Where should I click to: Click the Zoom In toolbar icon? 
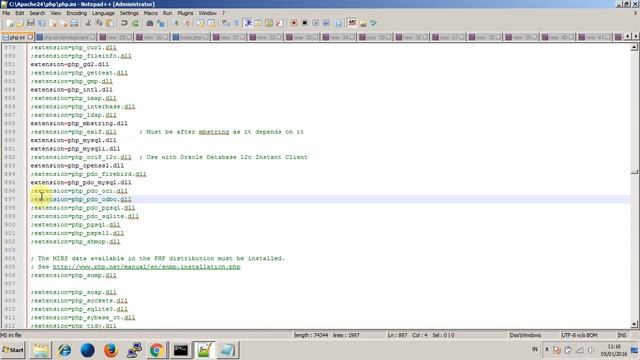click(176, 23)
